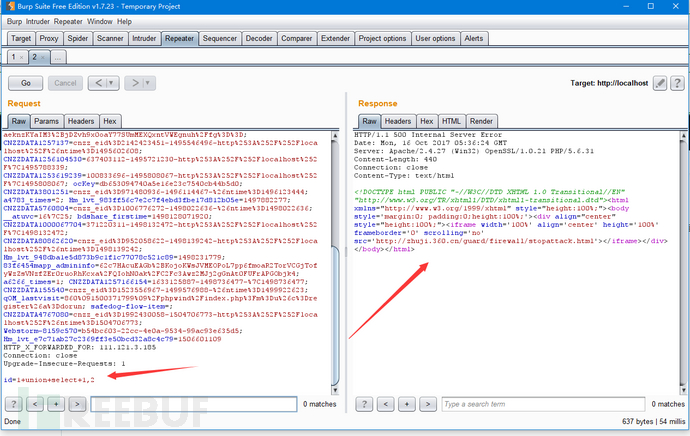Click request search help icon
The image size is (690, 436).
click(14, 404)
